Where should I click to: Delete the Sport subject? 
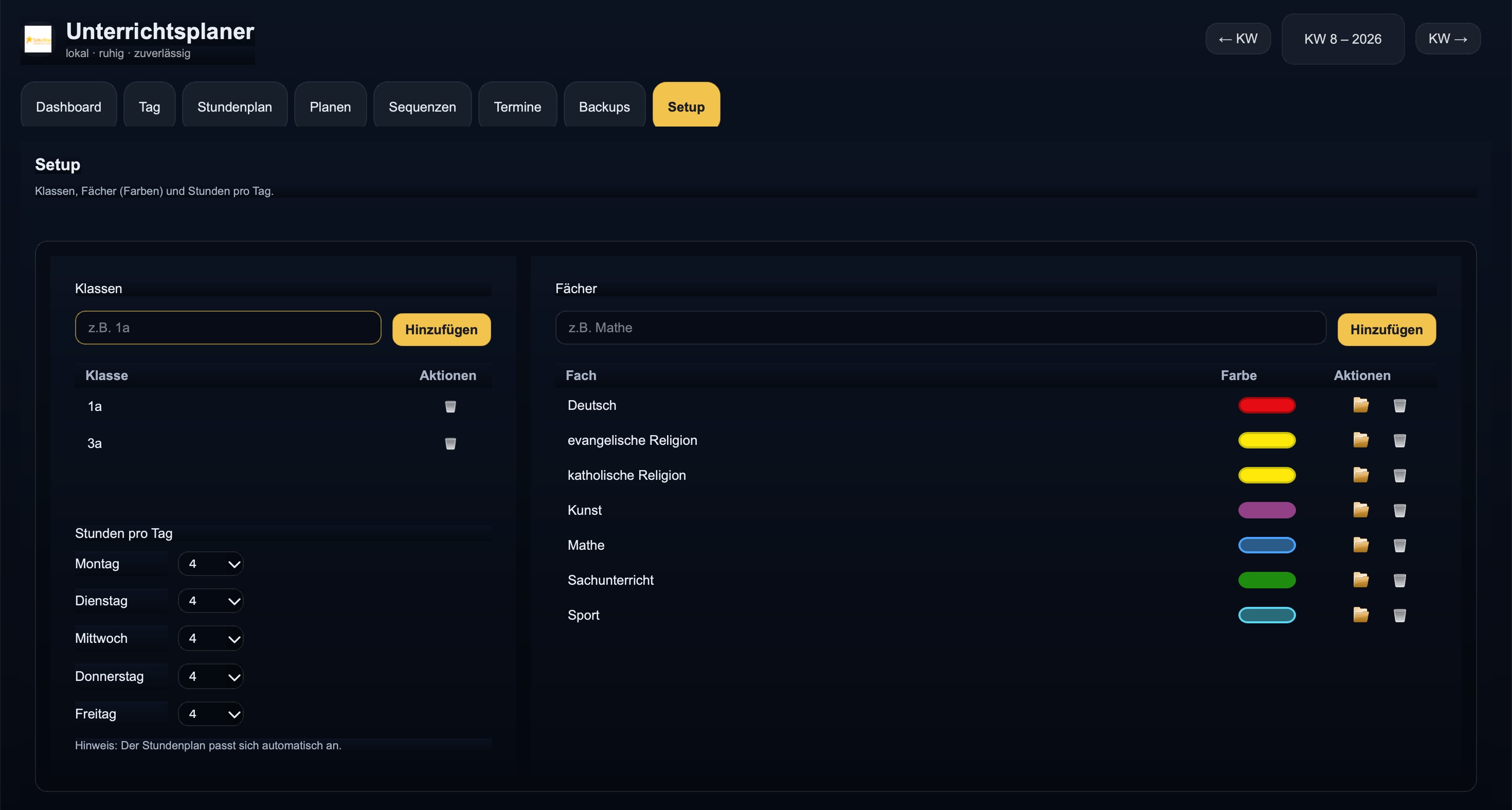pos(1399,615)
